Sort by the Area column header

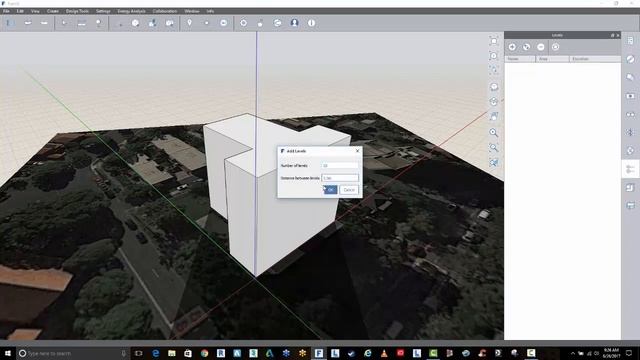click(x=552, y=59)
